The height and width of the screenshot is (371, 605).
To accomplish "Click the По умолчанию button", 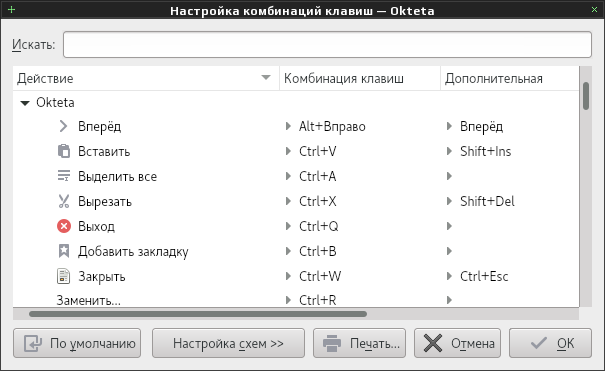I will [77, 343].
